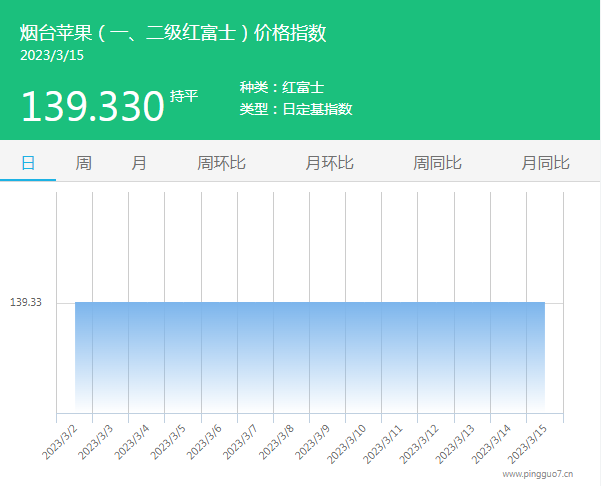Open the 月同比 monthly year-over-year tab
This screenshot has width=601, height=486.
(545, 163)
